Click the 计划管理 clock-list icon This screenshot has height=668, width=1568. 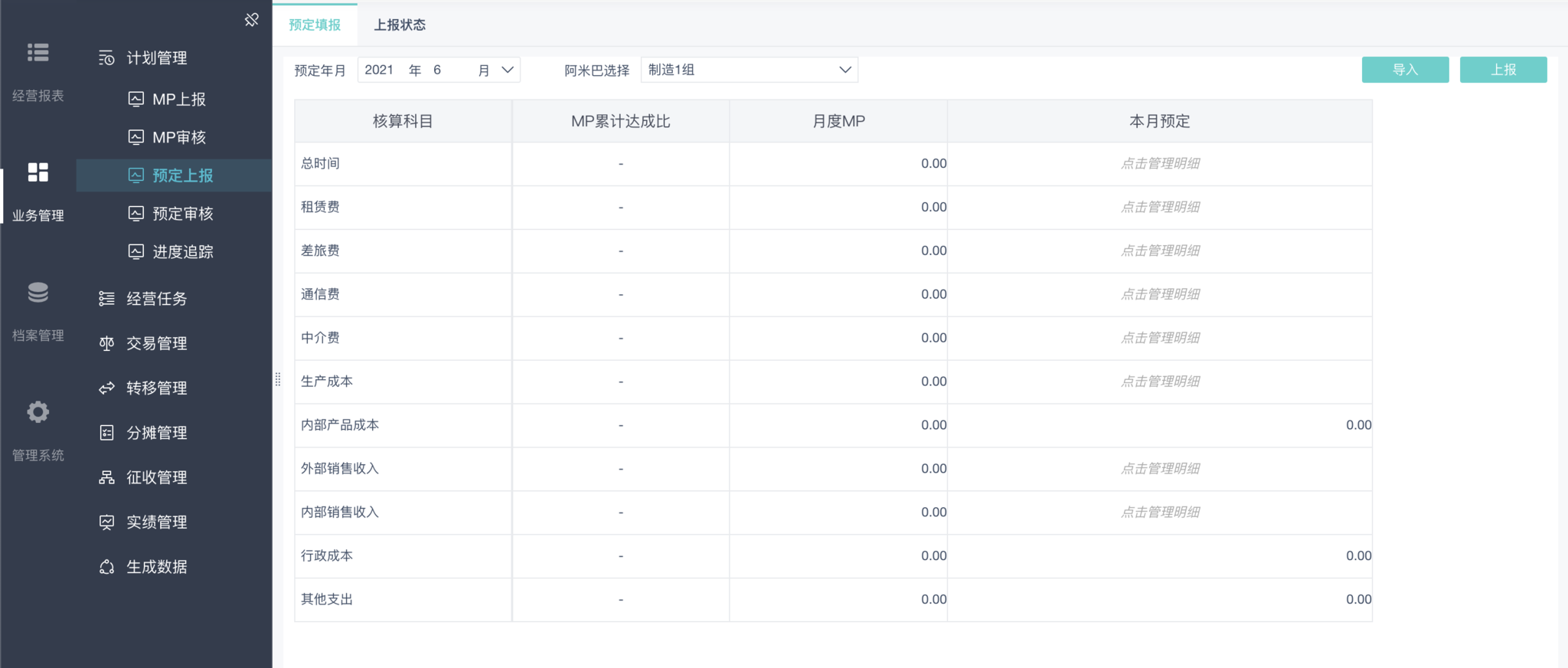pyautogui.click(x=106, y=58)
